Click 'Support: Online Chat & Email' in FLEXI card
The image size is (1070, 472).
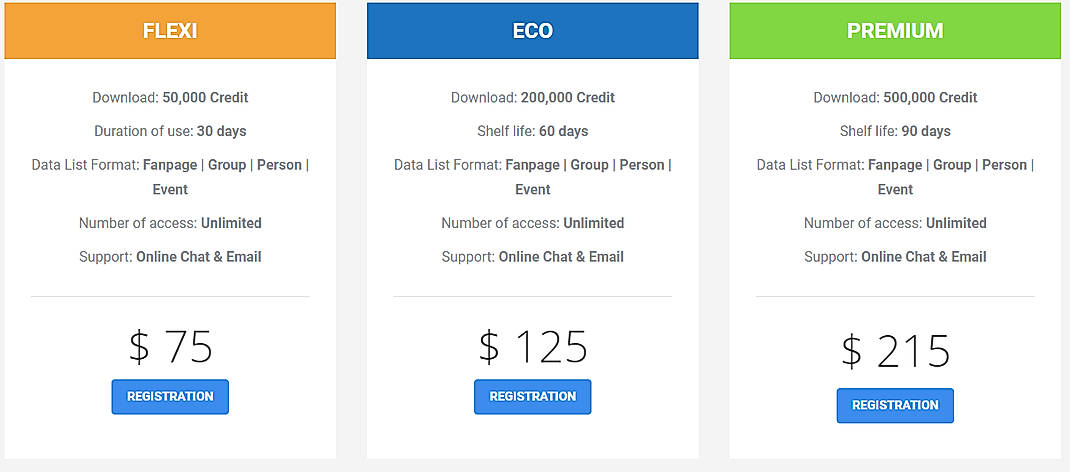170,256
